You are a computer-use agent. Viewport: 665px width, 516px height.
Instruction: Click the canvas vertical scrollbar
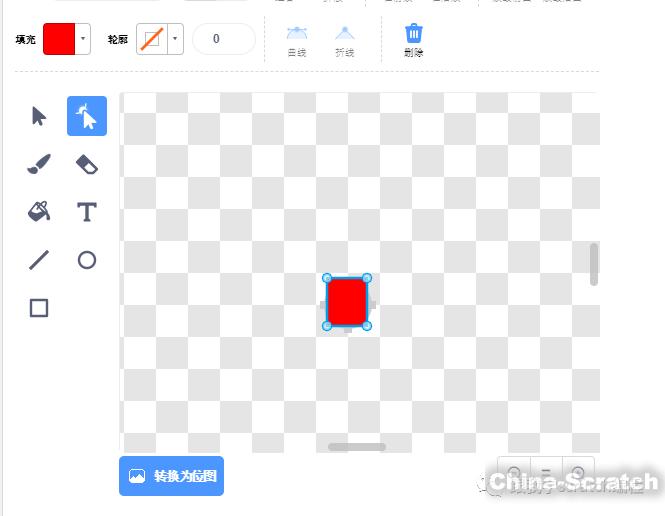(594, 264)
